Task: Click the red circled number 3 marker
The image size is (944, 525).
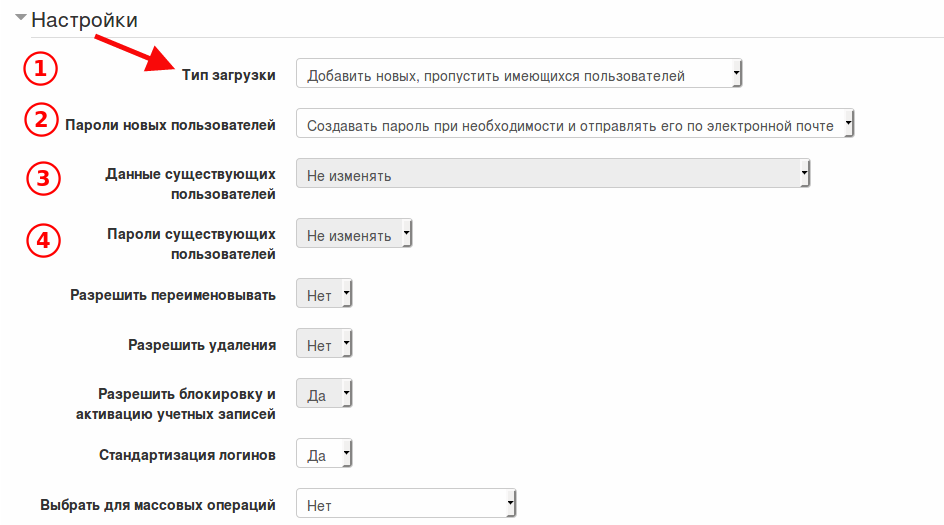Action: (x=43, y=179)
